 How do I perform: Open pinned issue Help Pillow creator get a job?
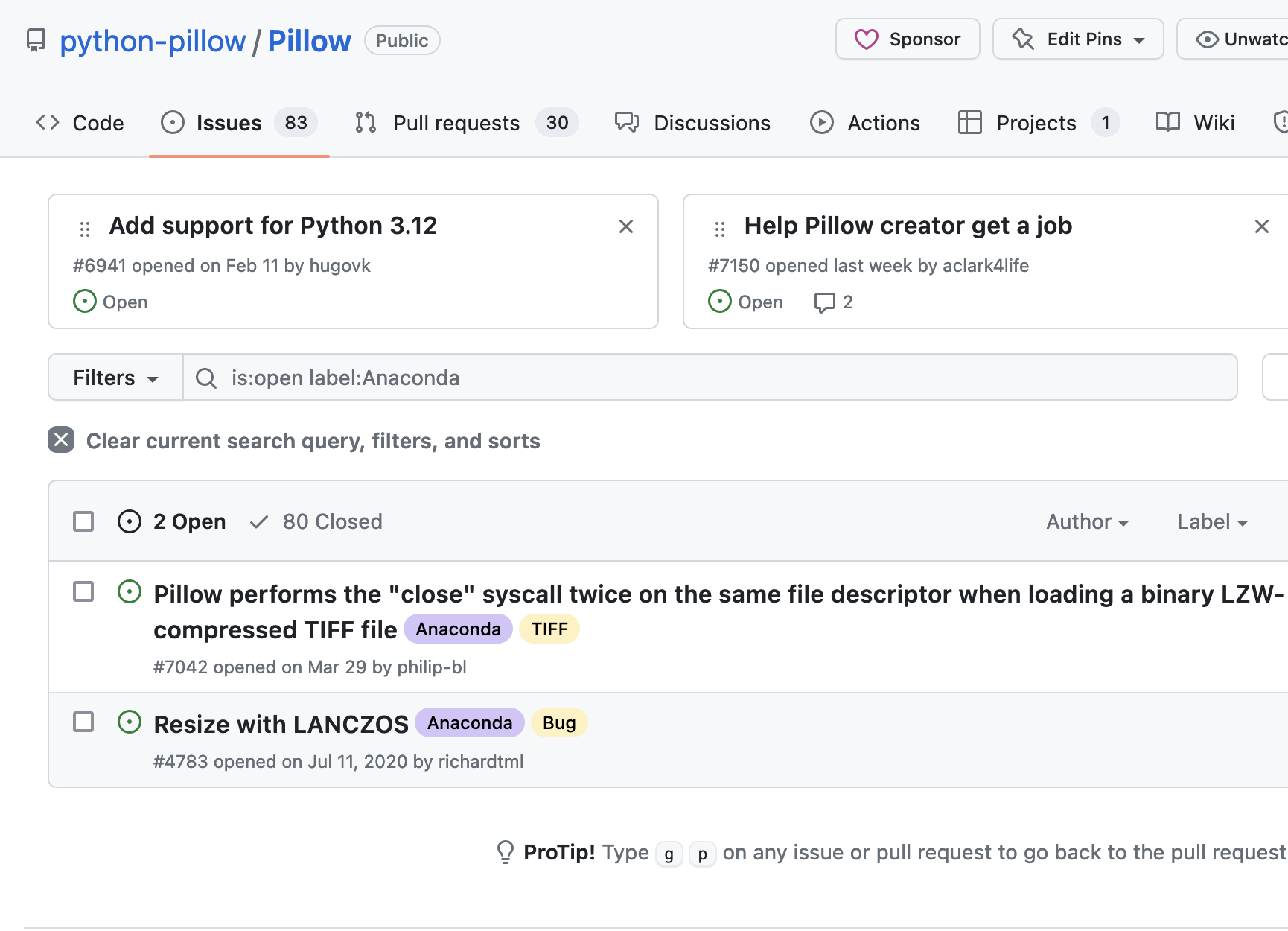click(x=908, y=225)
